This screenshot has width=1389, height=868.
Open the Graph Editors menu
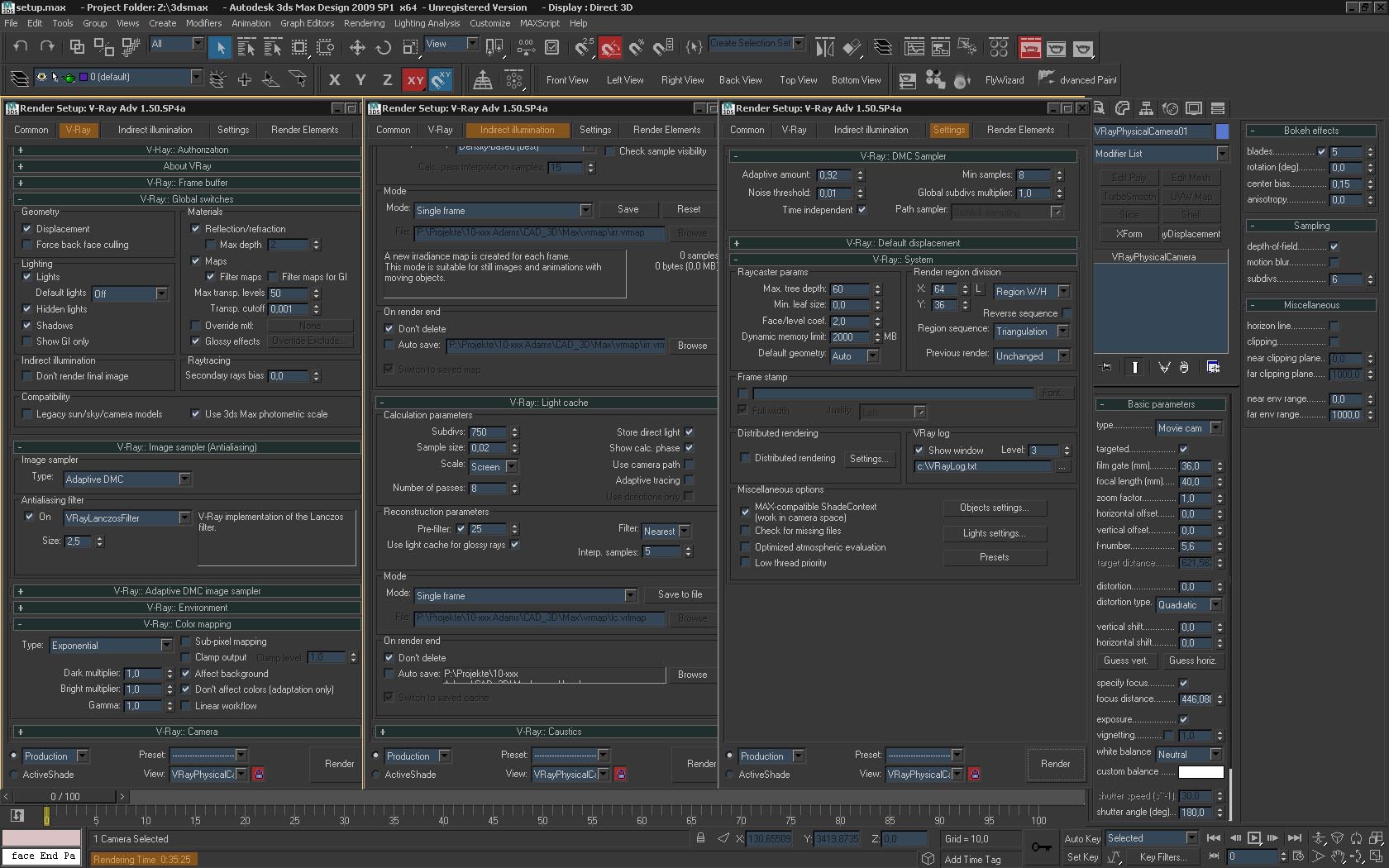click(307, 23)
